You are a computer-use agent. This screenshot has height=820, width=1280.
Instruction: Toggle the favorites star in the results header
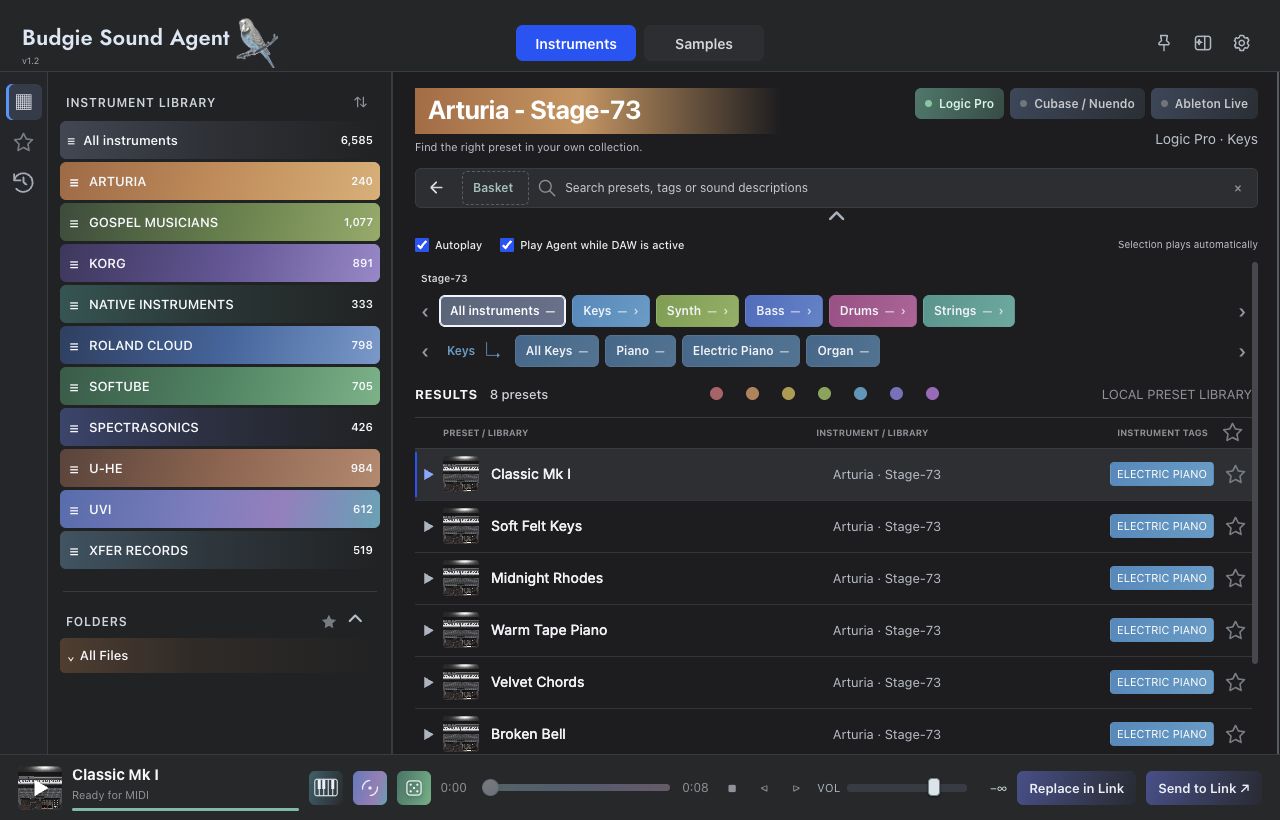(1232, 432)
